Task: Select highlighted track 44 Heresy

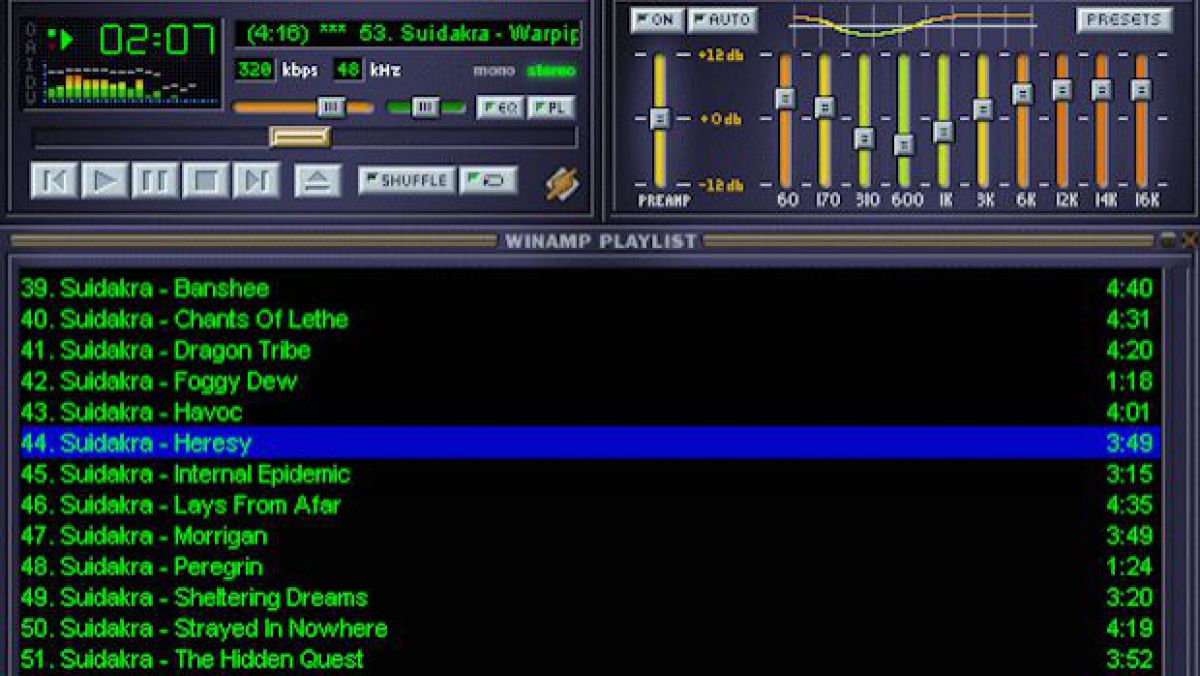Action: (590, 442)
